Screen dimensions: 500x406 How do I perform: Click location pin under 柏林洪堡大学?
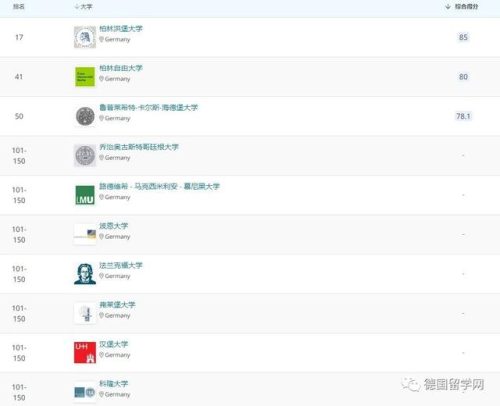(x=101, y=39)
